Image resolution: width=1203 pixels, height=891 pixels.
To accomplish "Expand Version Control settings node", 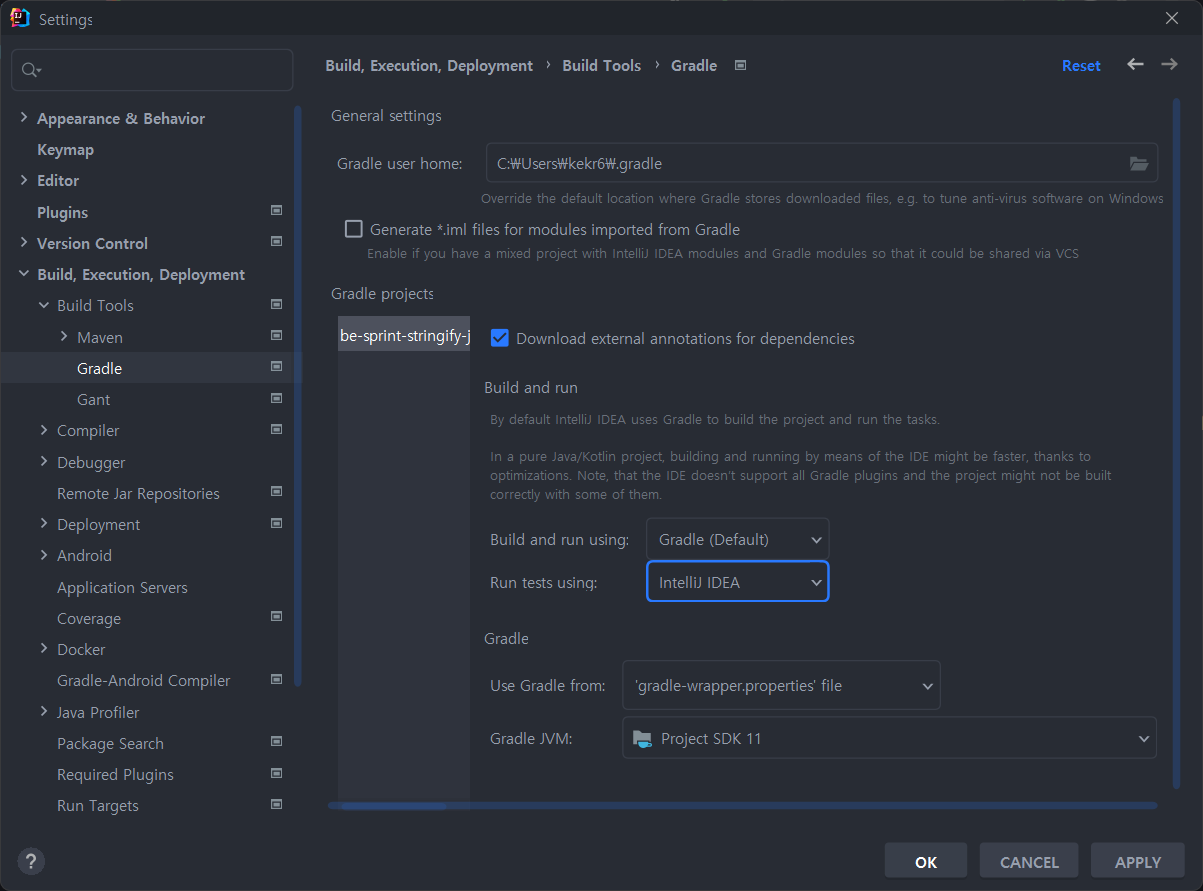I will tap(24, 243).
